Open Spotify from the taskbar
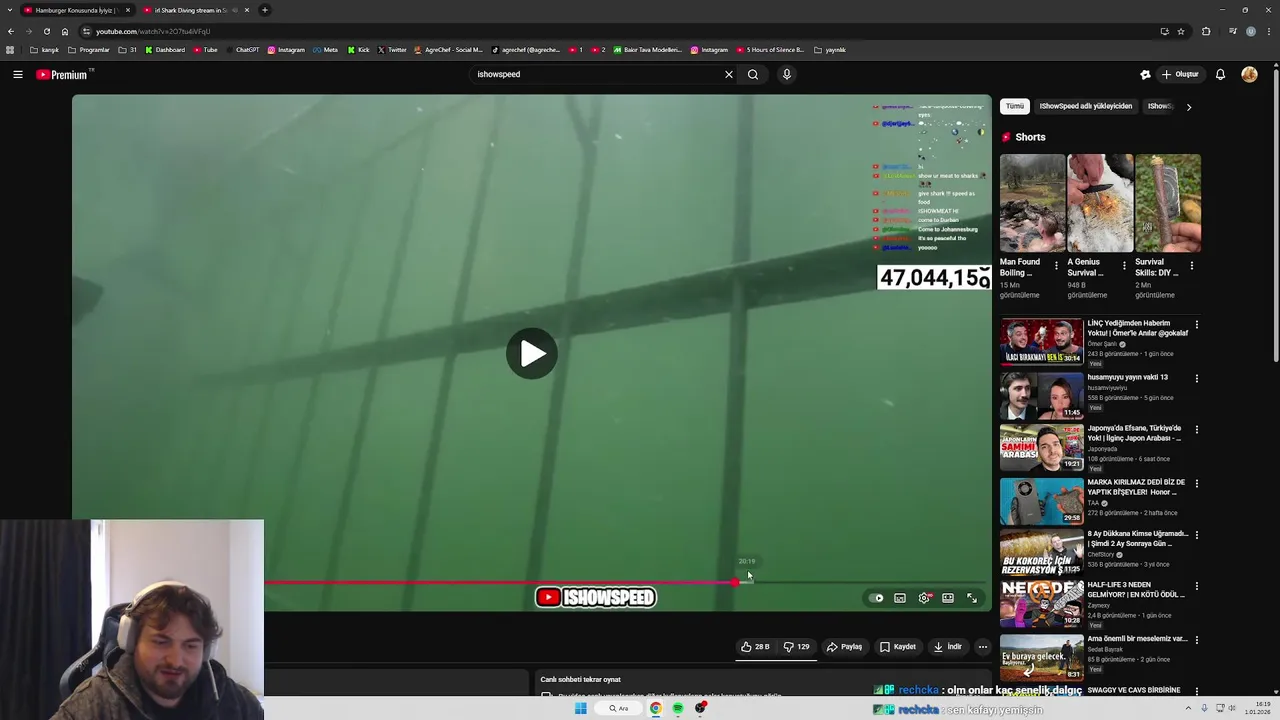The width and height of the screenshot is (1280, 720). coord(677,709)
